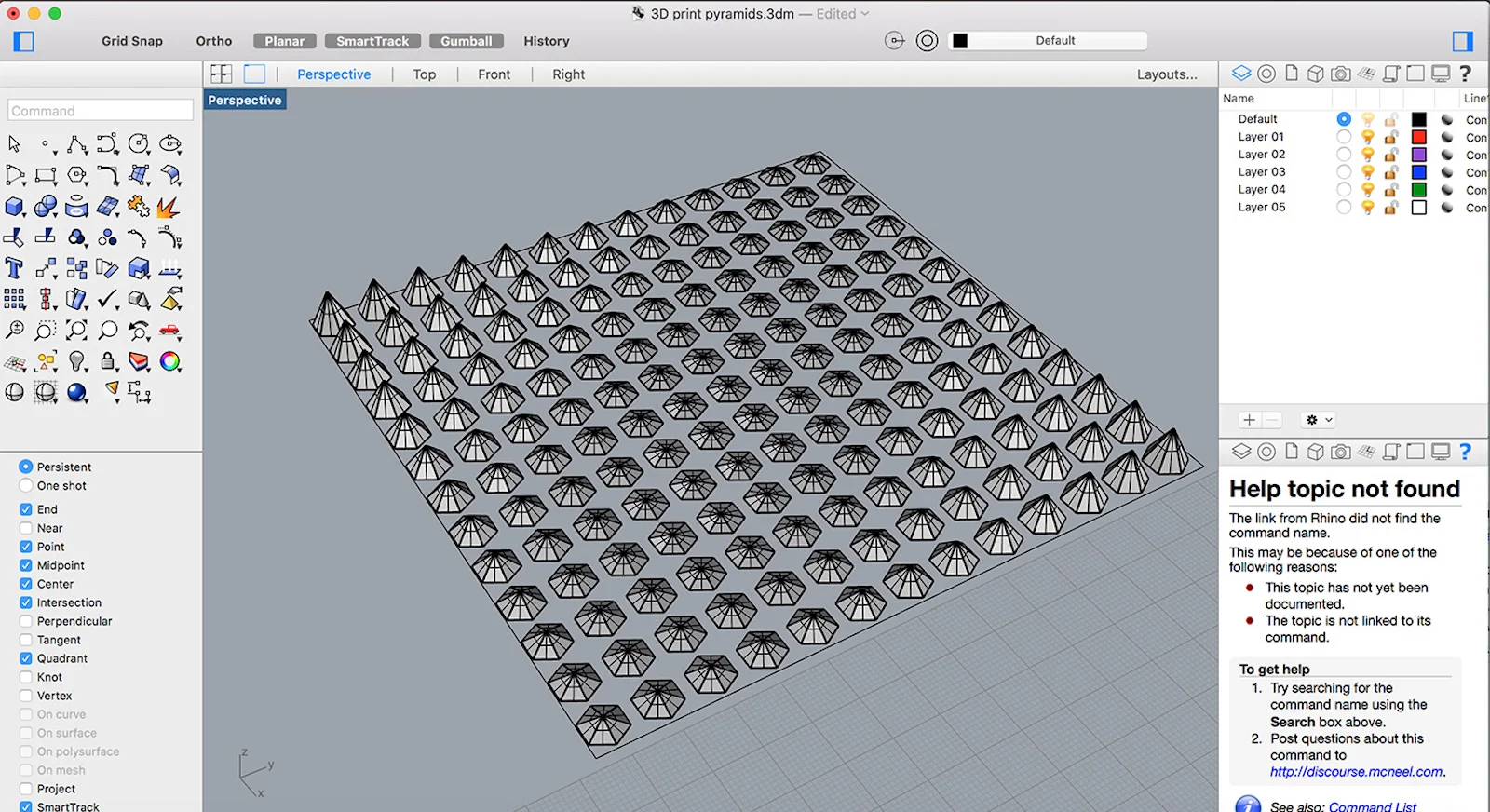Toggle Grid Snap
Image resolution: width=1490 pixels, height=812 pixels.
tap(132, 41)
